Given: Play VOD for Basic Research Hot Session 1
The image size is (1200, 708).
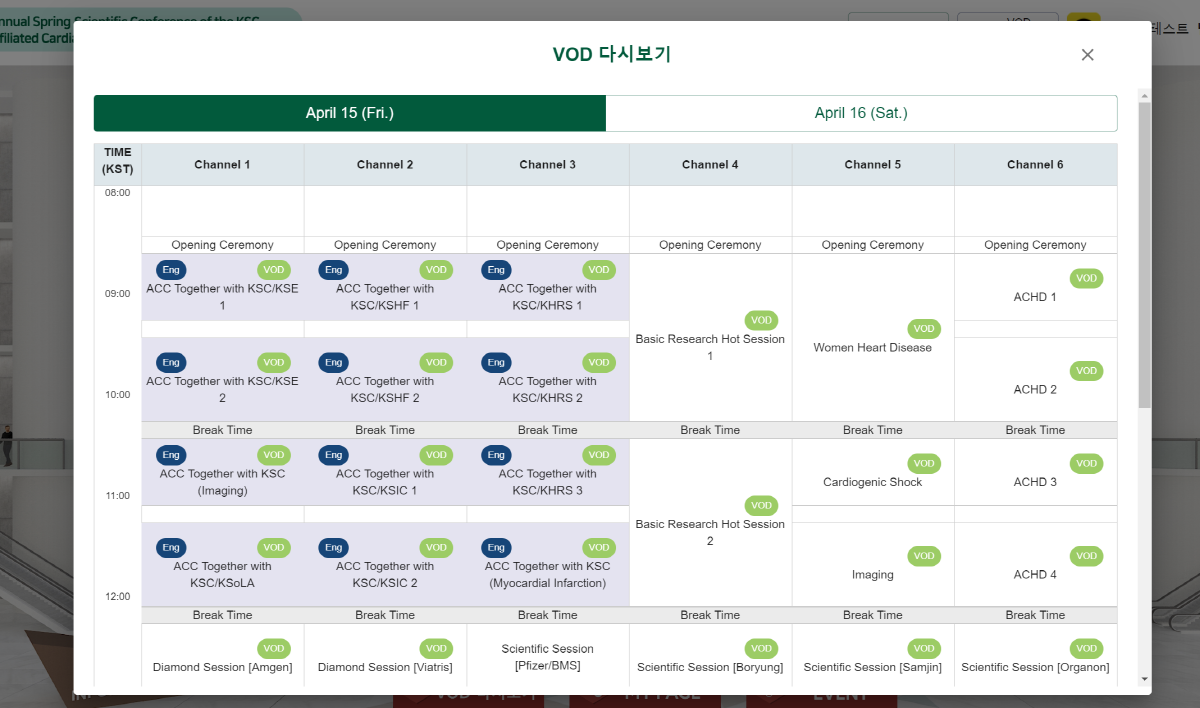Looking at the screenshot, I should (x=761, y=320).
